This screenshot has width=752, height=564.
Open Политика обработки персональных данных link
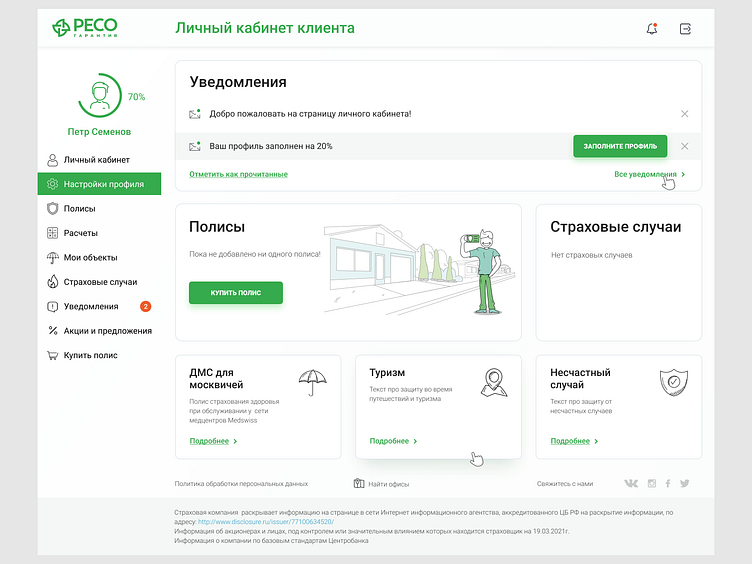coord(241,484)
